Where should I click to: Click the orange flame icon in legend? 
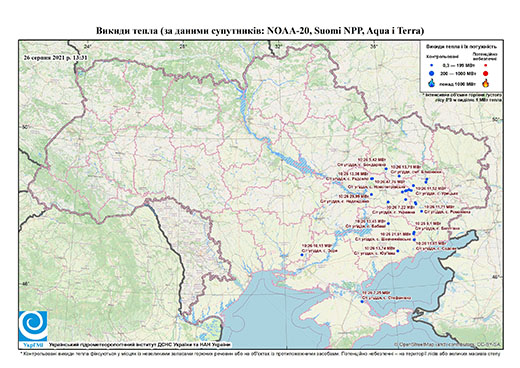point(486,83)
